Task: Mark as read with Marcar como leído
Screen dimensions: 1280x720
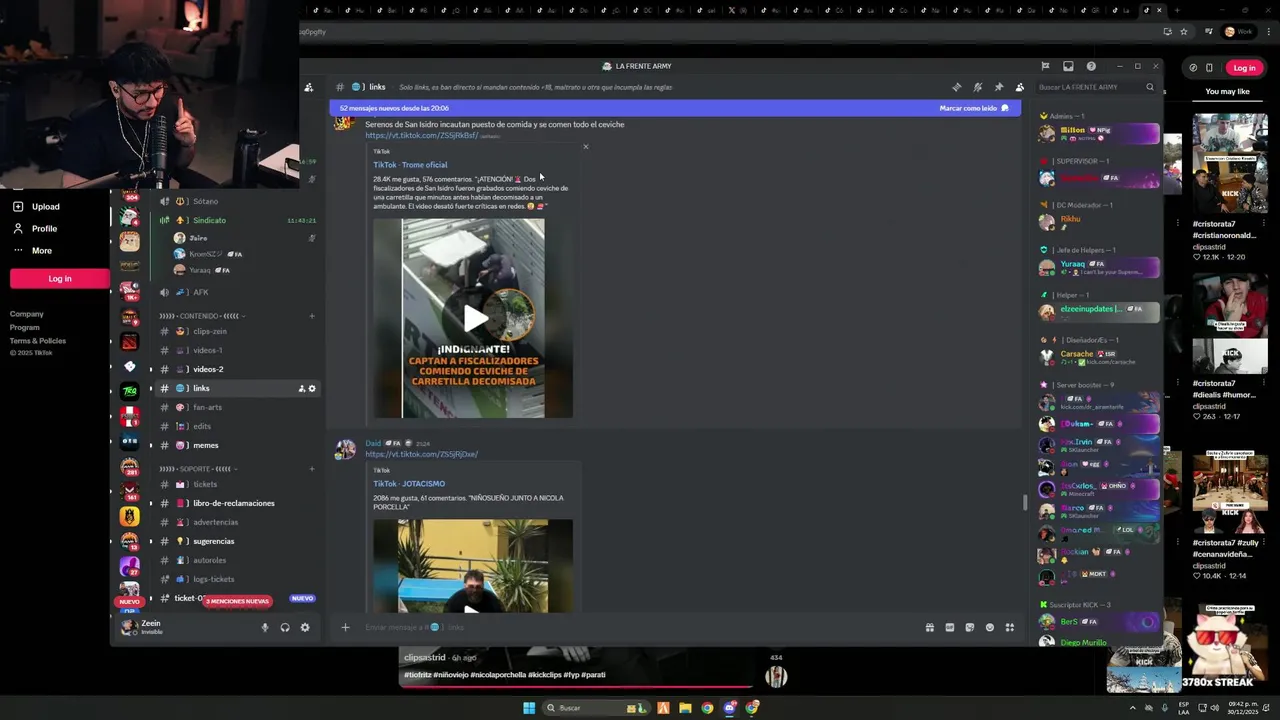Action: tap(974, 108)
